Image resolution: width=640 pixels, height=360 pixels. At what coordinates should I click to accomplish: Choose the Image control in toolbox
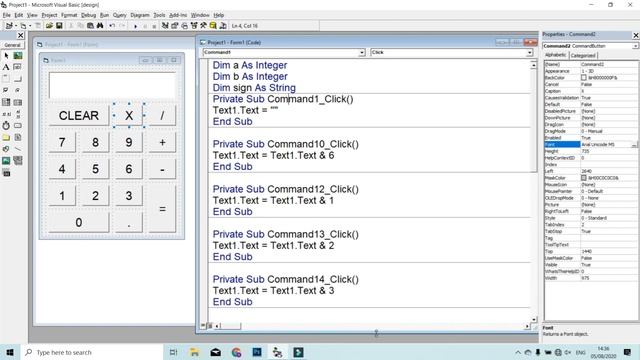(6, 161)
